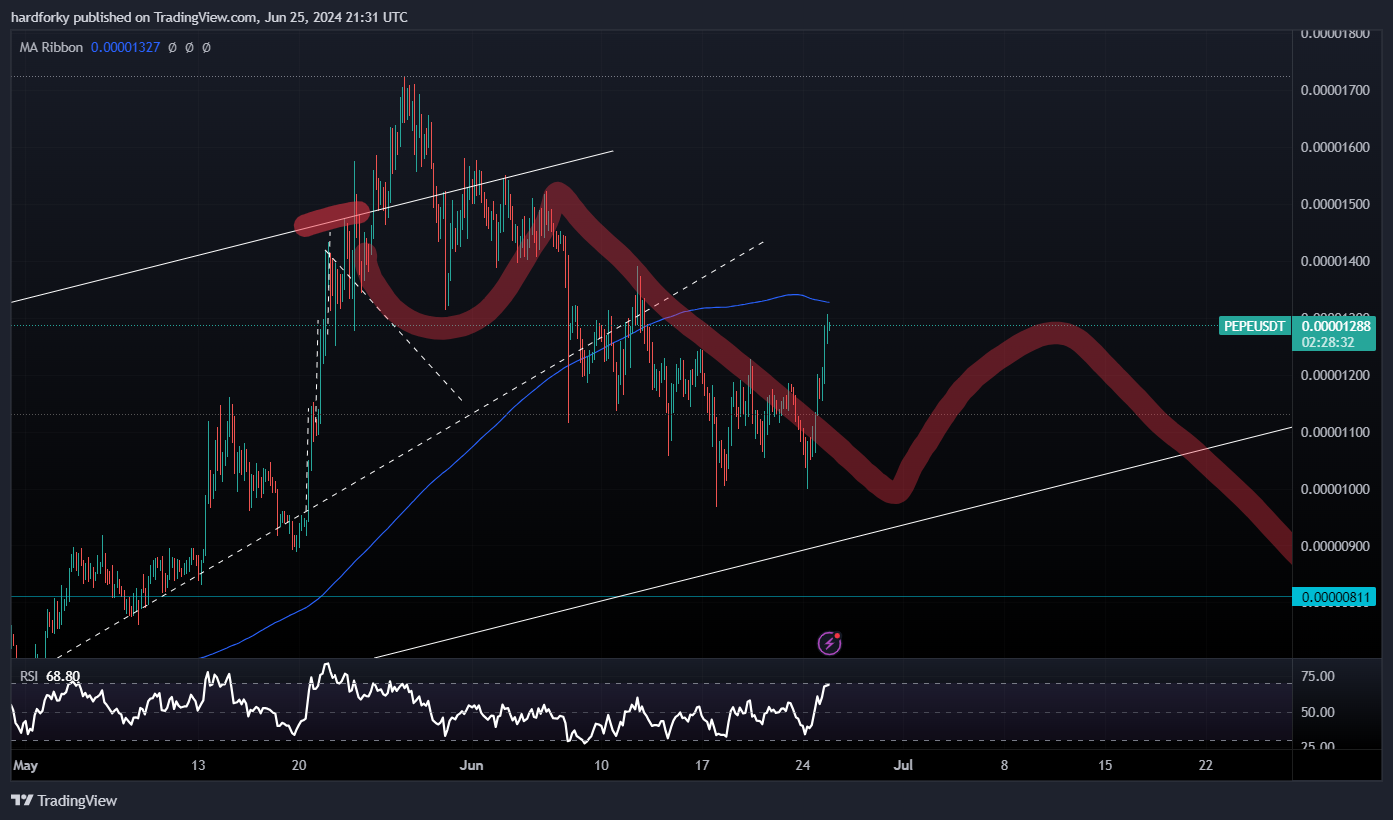Click the 17 date label on time axis
This screenshot has height=820, width=1393.
702,766
